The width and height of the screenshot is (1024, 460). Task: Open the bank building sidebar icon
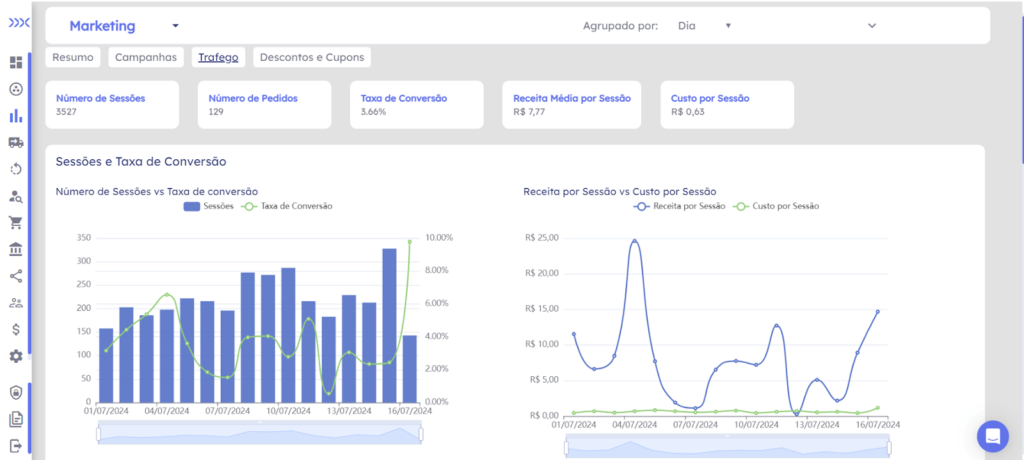click(x=16, y=249)
